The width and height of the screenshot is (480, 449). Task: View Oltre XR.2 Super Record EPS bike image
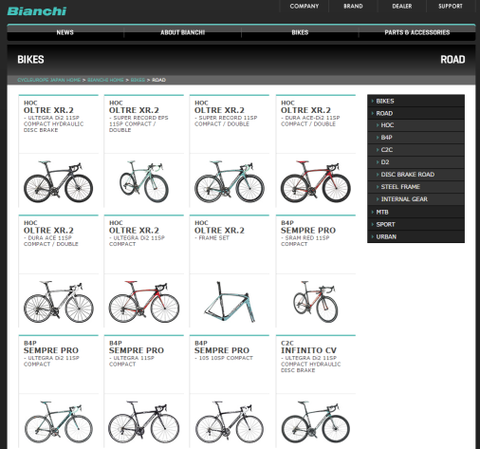(x=144, y=182)
